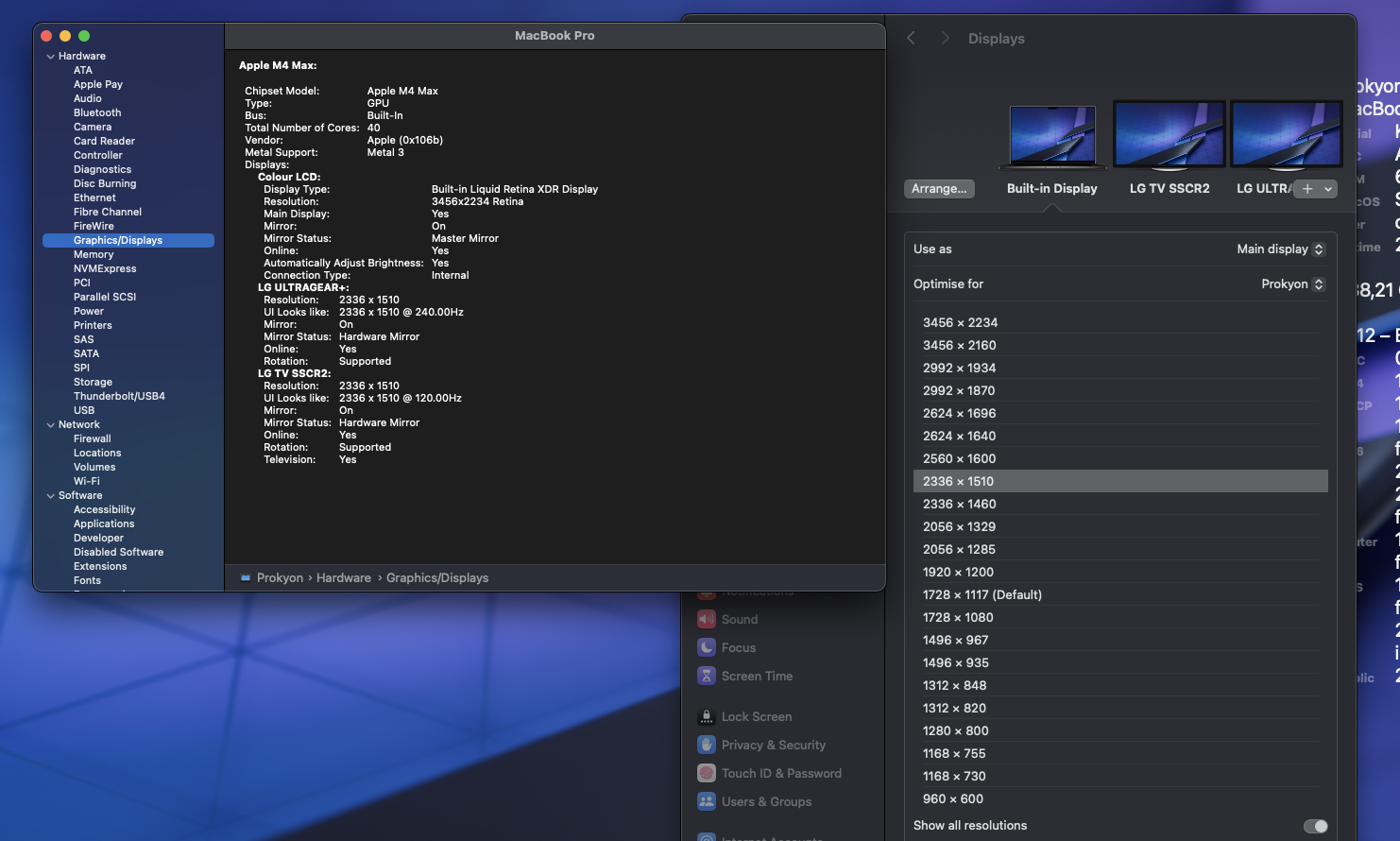Select Disabled Software under Software

[118, 552]
